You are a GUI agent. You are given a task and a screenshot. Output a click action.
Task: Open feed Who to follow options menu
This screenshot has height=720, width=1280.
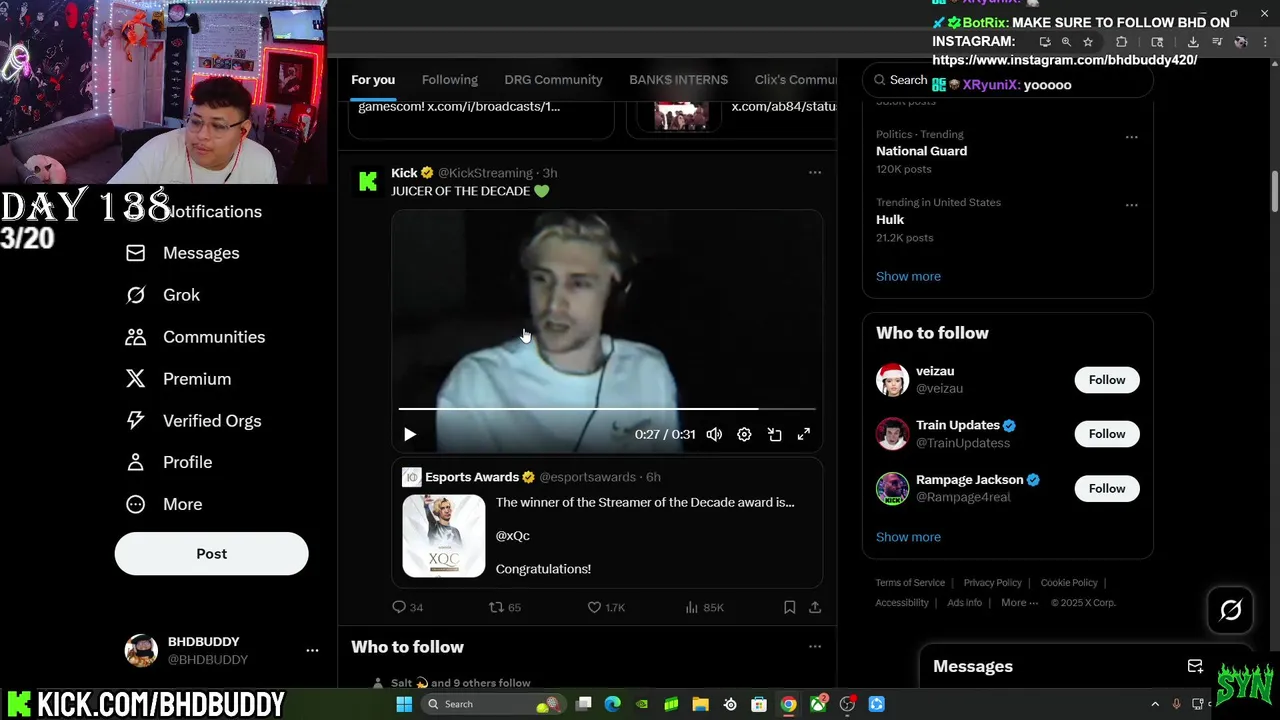coord(815,647)
